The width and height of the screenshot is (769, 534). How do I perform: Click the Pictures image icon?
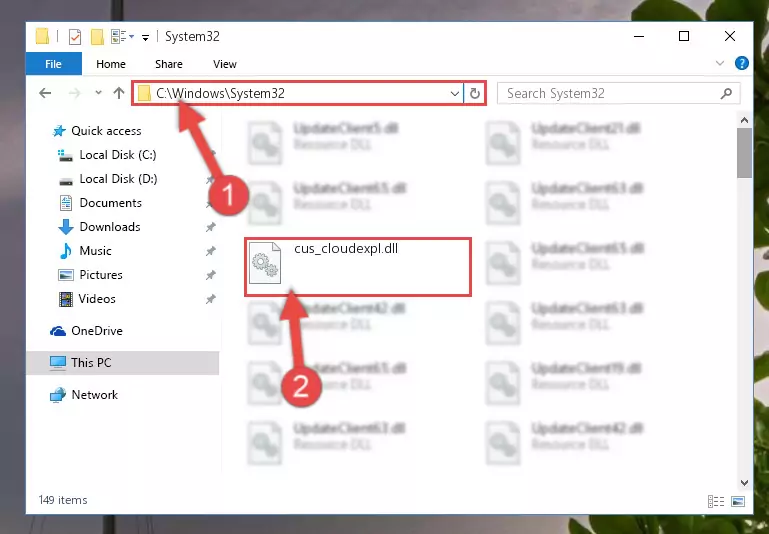tap(66, 275)
